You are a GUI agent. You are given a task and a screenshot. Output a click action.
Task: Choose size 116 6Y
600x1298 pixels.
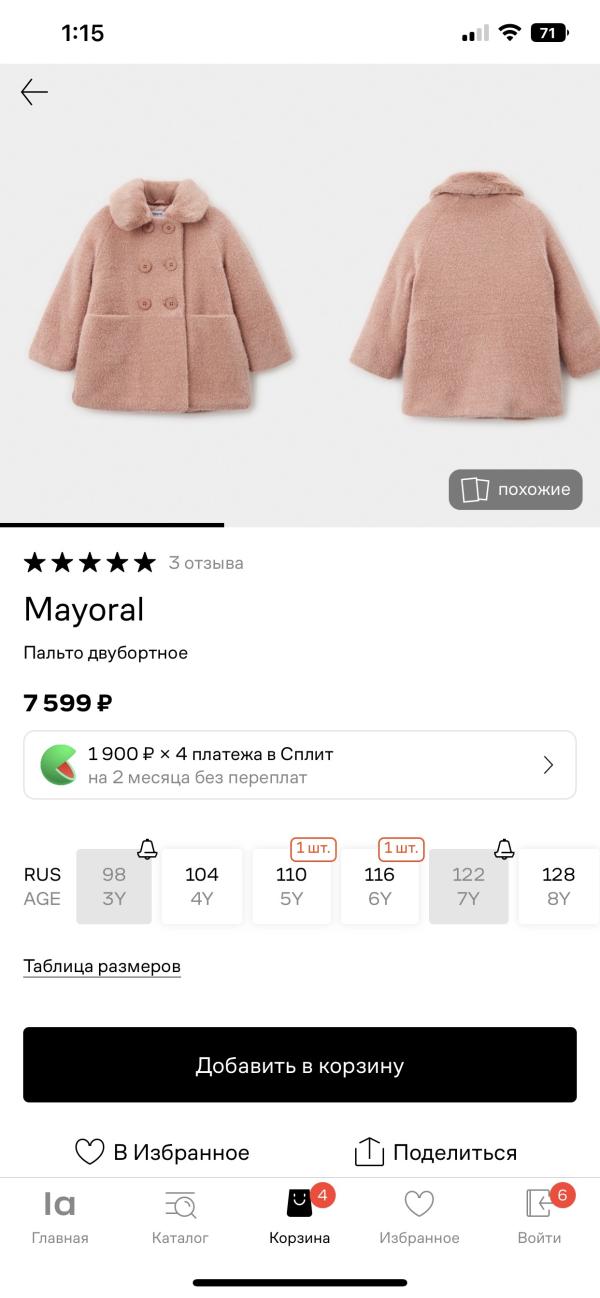click(x=380, y=886)
